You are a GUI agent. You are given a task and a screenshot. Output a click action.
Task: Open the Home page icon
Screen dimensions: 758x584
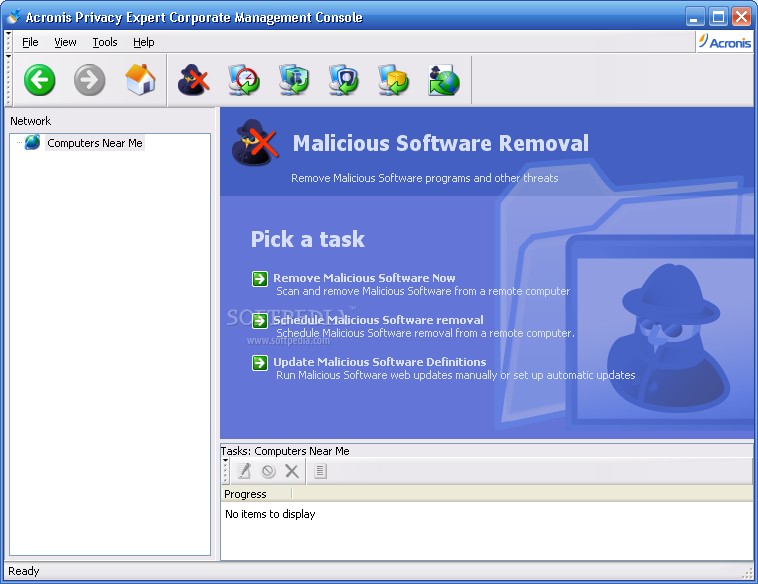(x=140, y=80)
